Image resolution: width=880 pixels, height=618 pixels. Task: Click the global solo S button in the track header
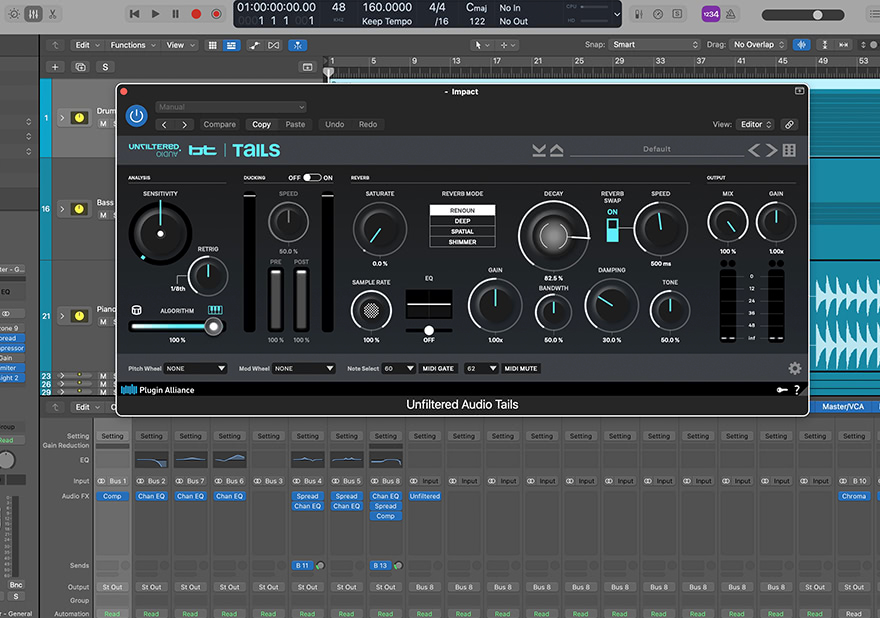[x=105, y=67]
